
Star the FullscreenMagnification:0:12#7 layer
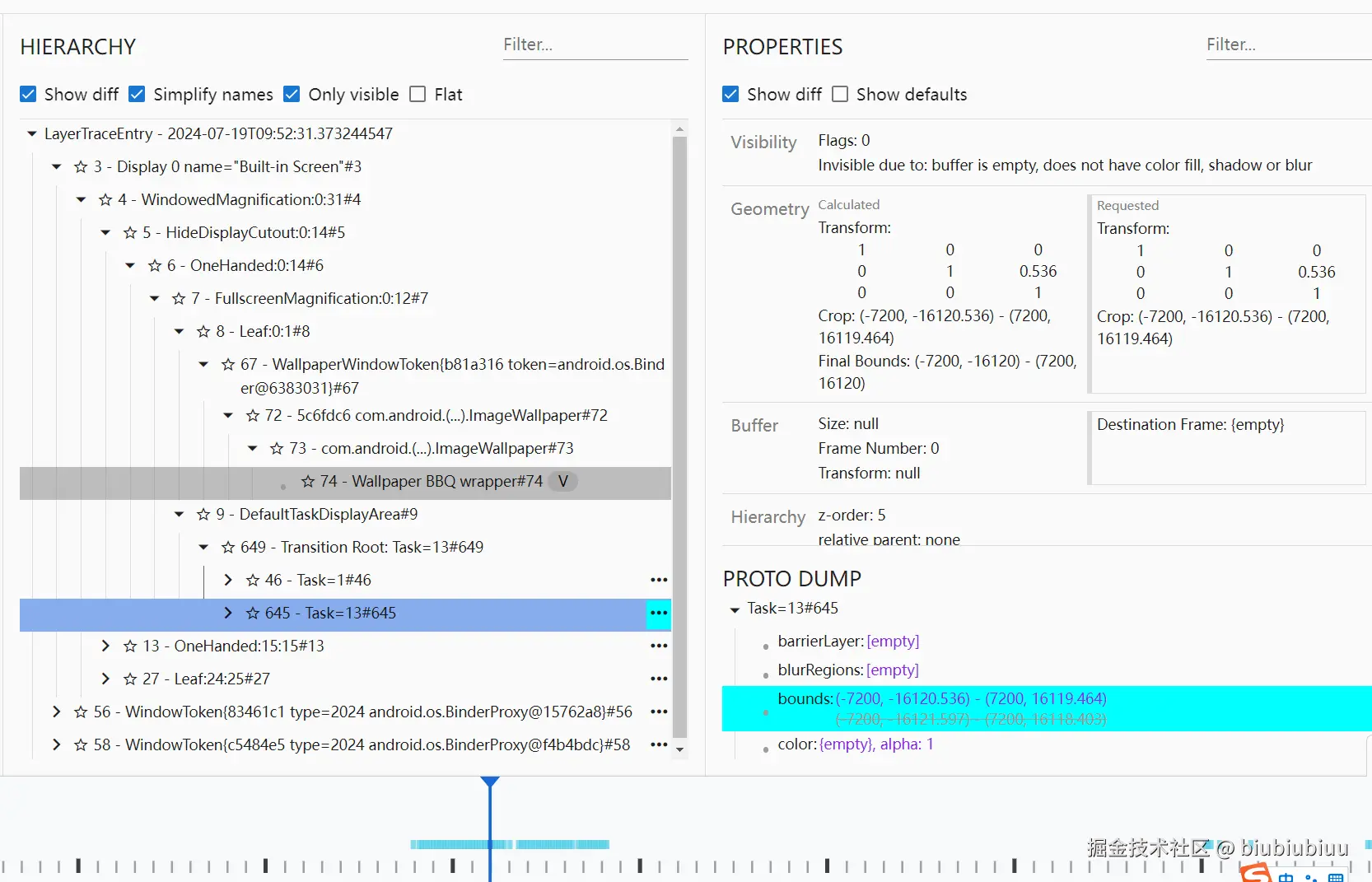[x=179, y=299]
